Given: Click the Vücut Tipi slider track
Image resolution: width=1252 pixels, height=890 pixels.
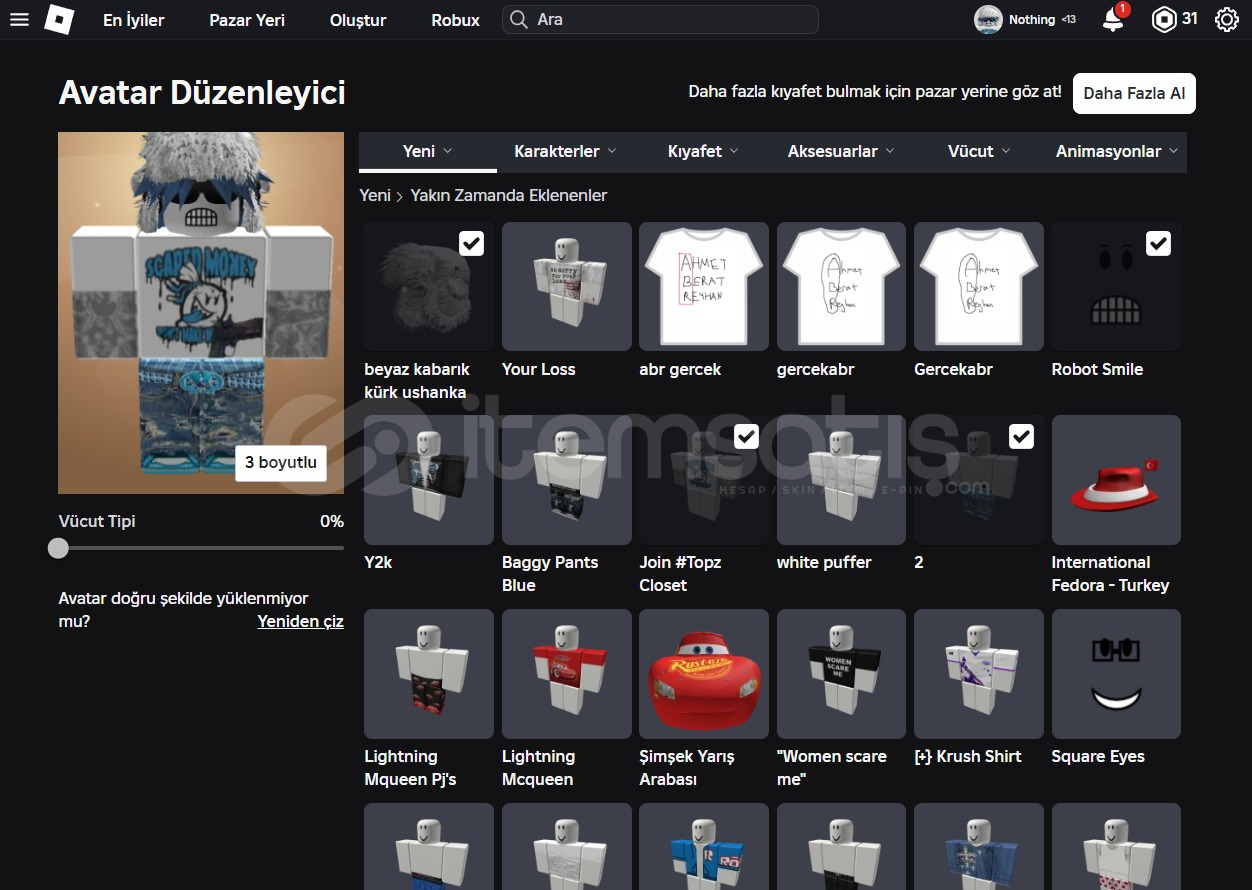Looking at the screenshot, I should [201, 548].
